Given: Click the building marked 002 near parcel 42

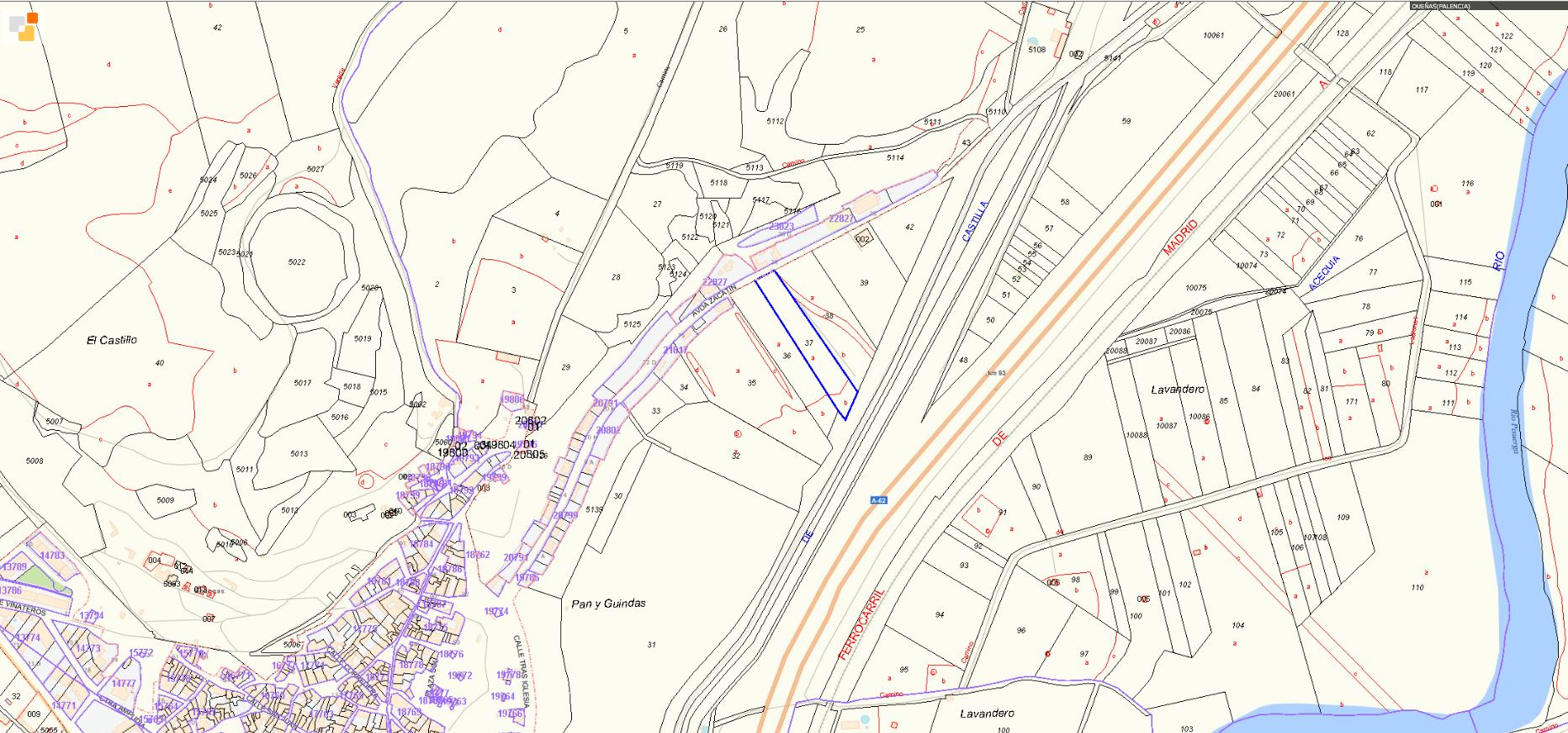Looking at the screenshot, I should pos(862,239).
